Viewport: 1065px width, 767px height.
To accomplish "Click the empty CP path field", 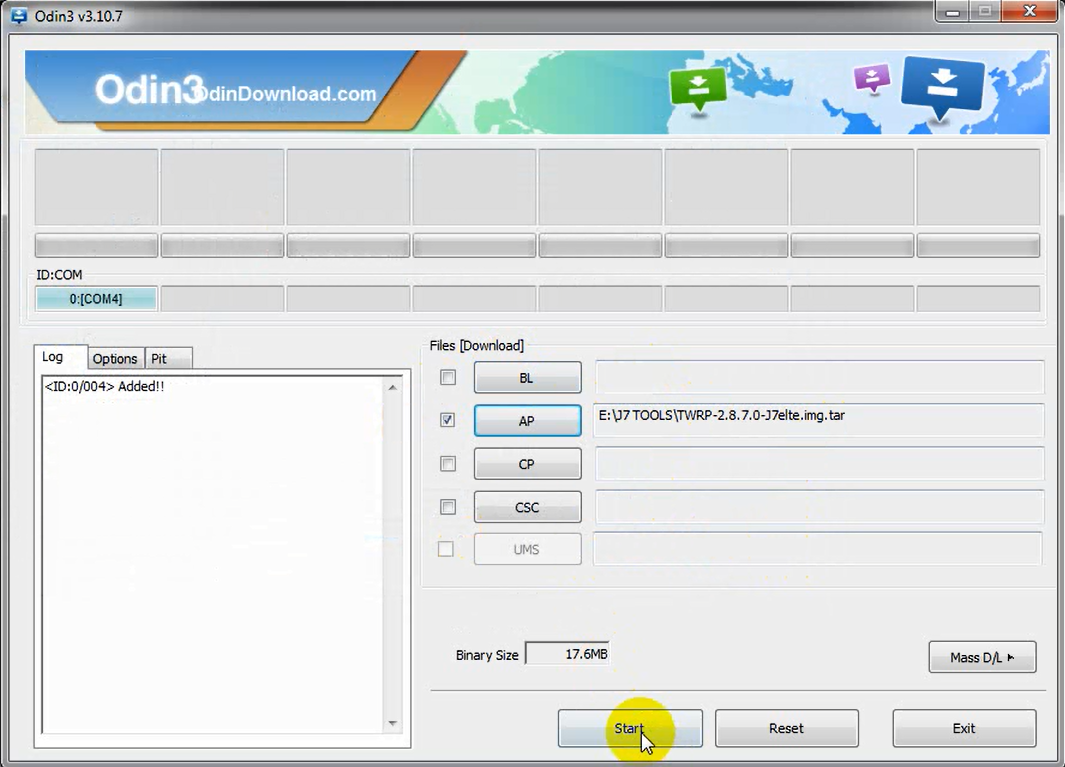I will point(819,463).
